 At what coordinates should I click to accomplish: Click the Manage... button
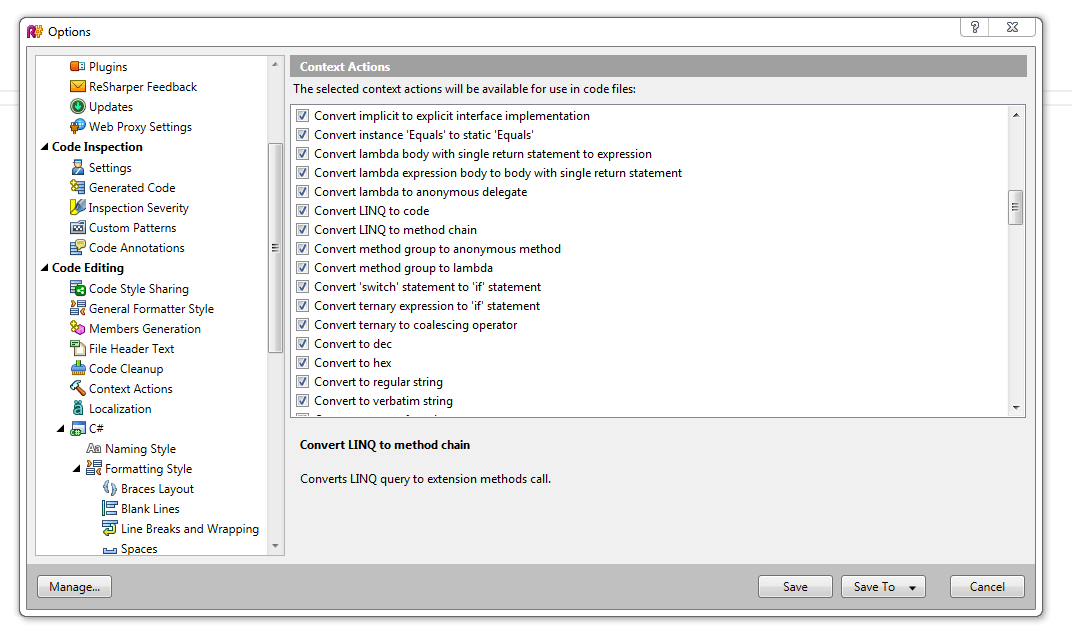click(x=75, y=586)
